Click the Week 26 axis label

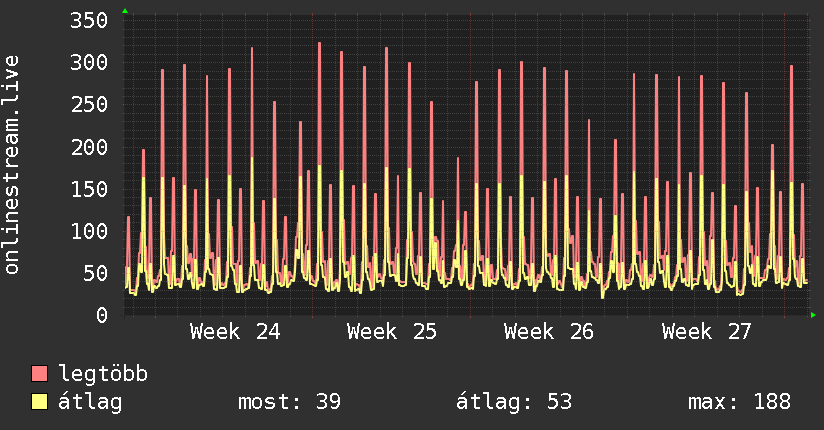click(549, 332)
